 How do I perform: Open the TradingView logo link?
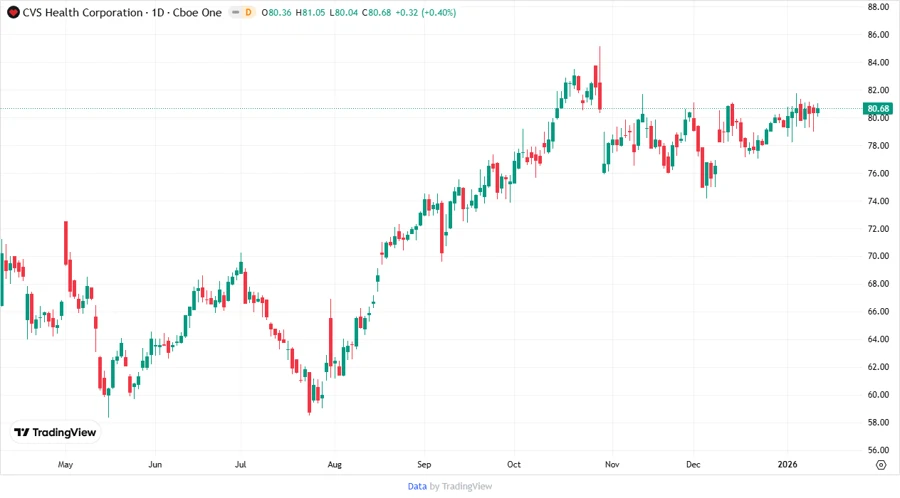pos(56,433)
